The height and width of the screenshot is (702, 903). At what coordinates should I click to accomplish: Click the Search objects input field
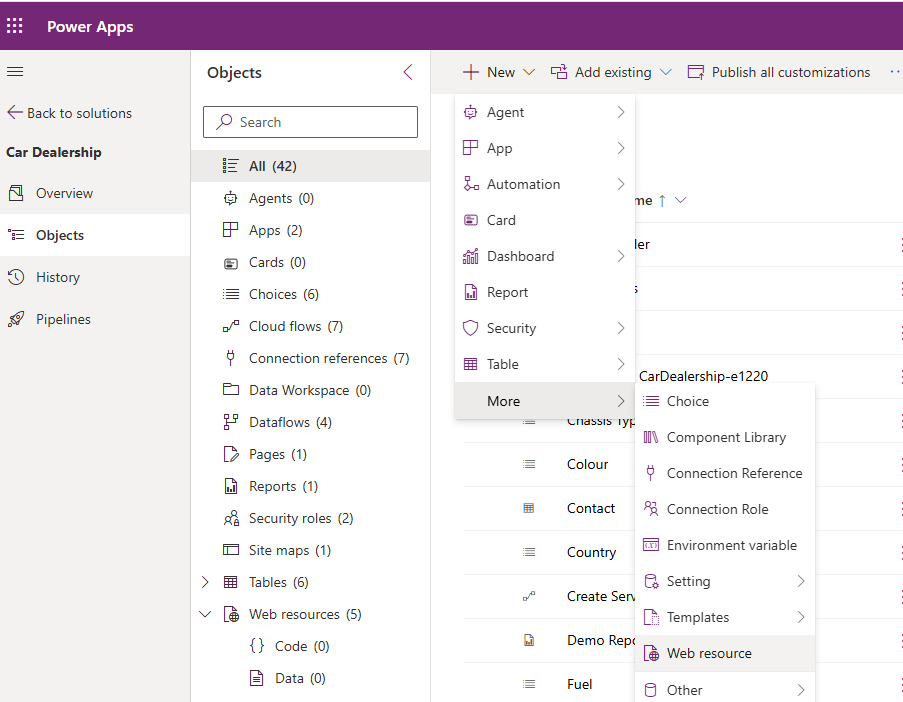click(x=310, y=122)
